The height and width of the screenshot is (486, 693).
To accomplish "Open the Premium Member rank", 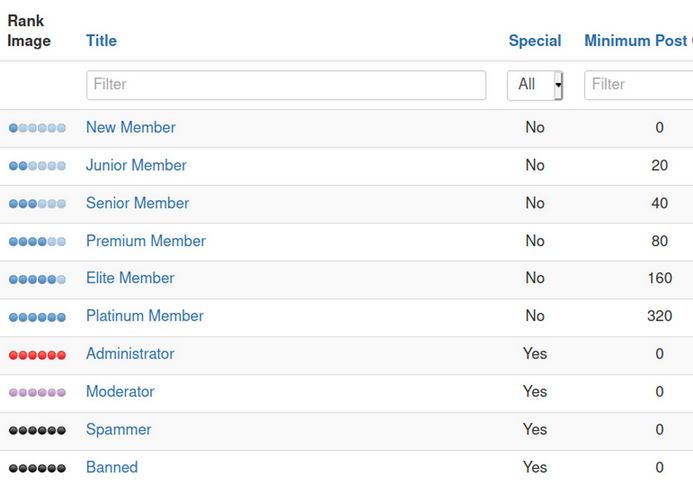I will click(x=146, y=241).
